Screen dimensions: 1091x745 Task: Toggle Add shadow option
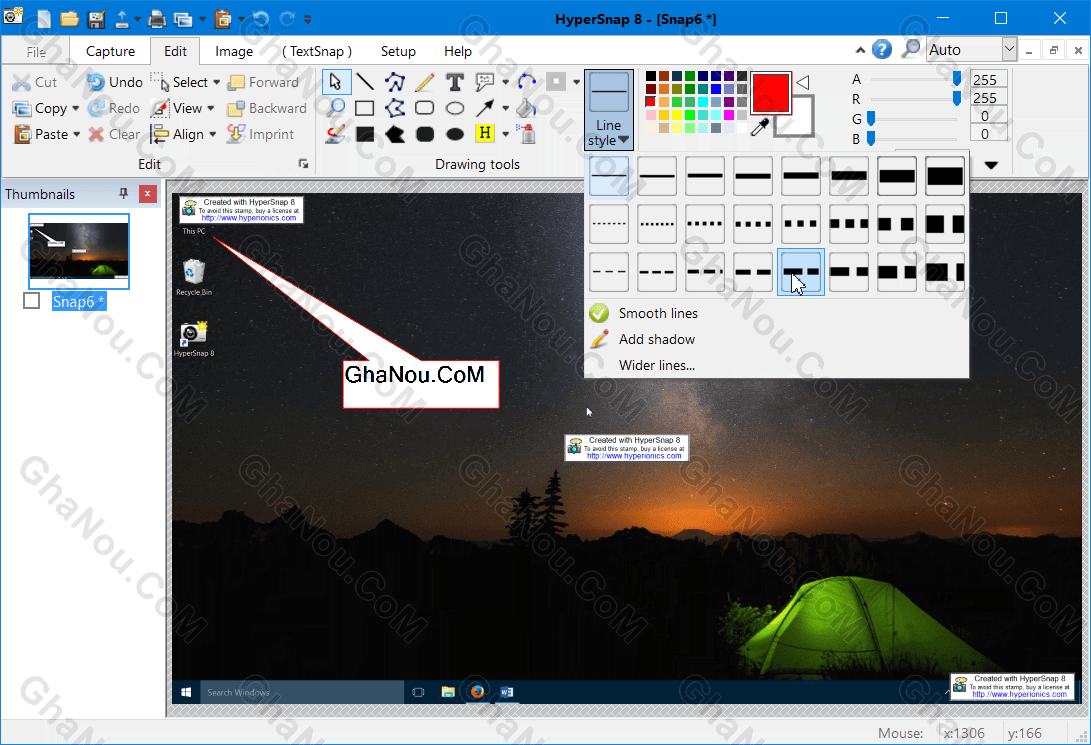(657, 339)
